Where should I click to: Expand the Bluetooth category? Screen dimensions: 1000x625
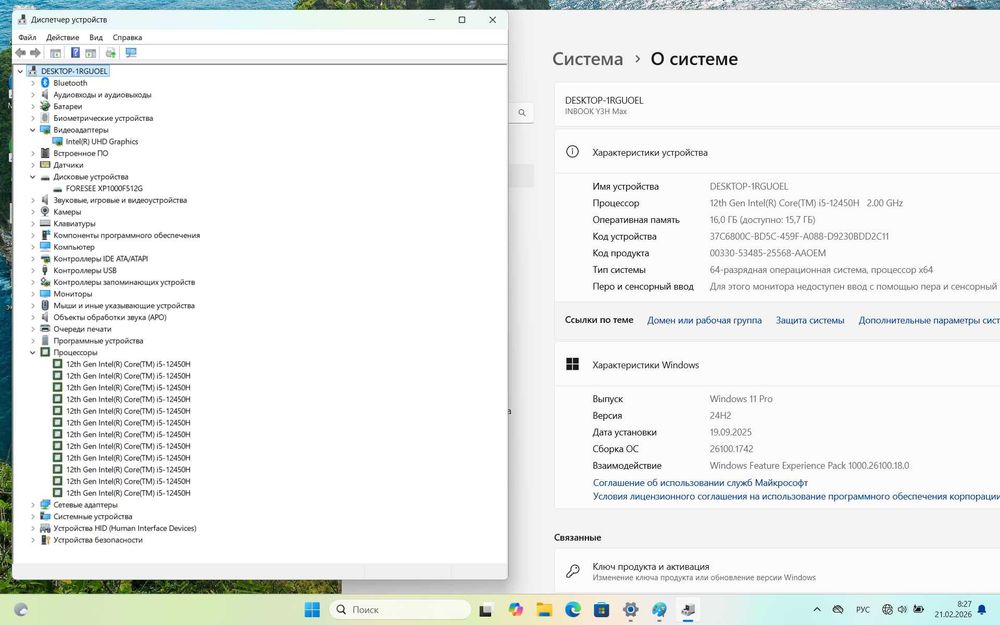coord(33,83)
